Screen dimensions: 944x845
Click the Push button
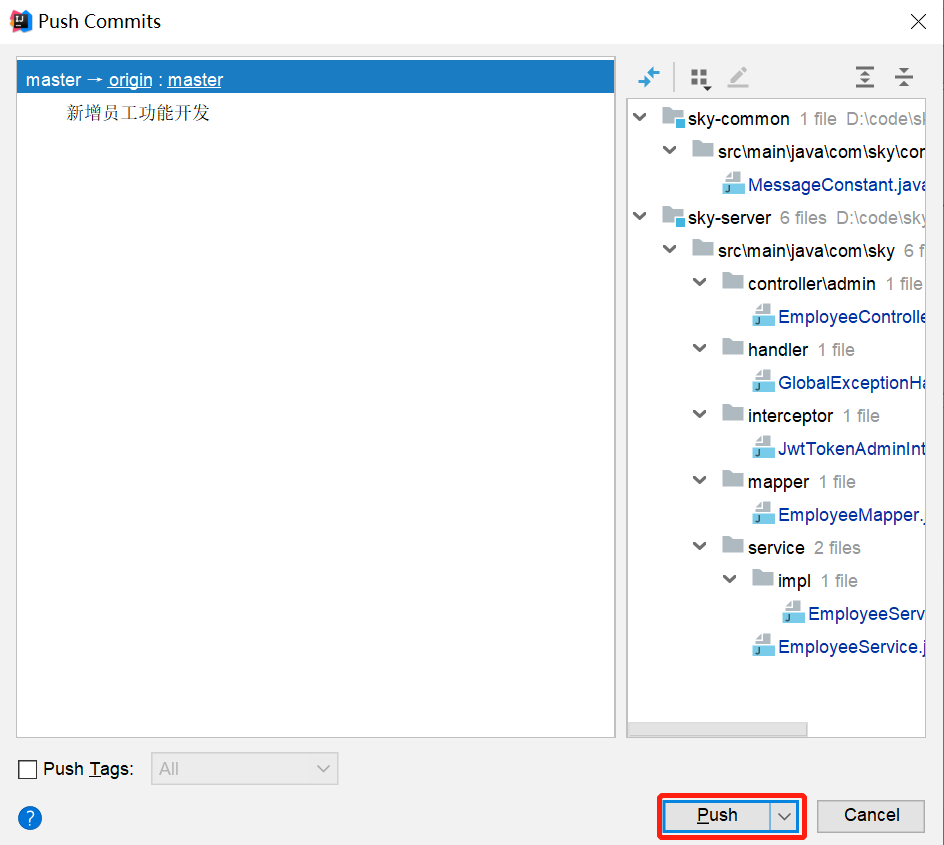click(x=717, y=816)
